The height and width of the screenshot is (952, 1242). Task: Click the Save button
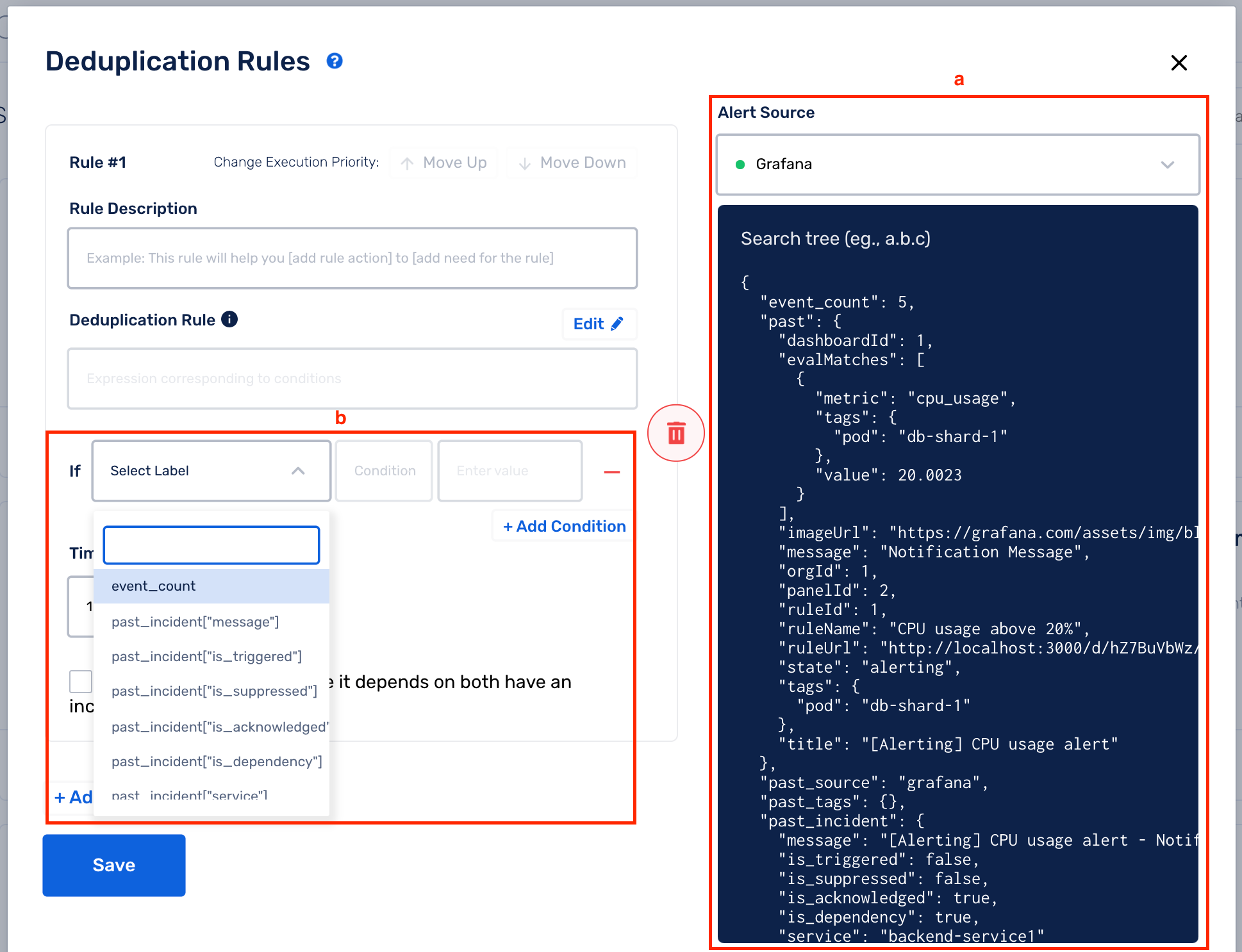114,865
